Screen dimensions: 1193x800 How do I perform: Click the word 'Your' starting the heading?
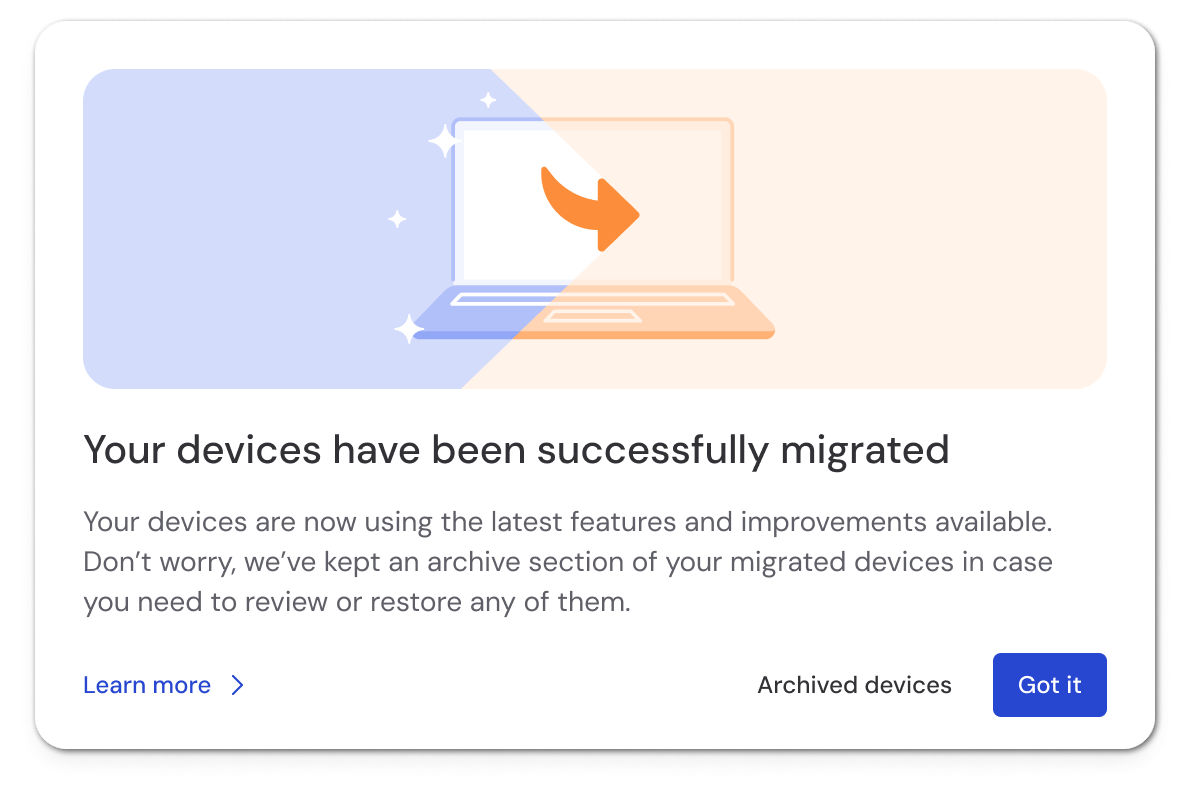pos(122,450)
